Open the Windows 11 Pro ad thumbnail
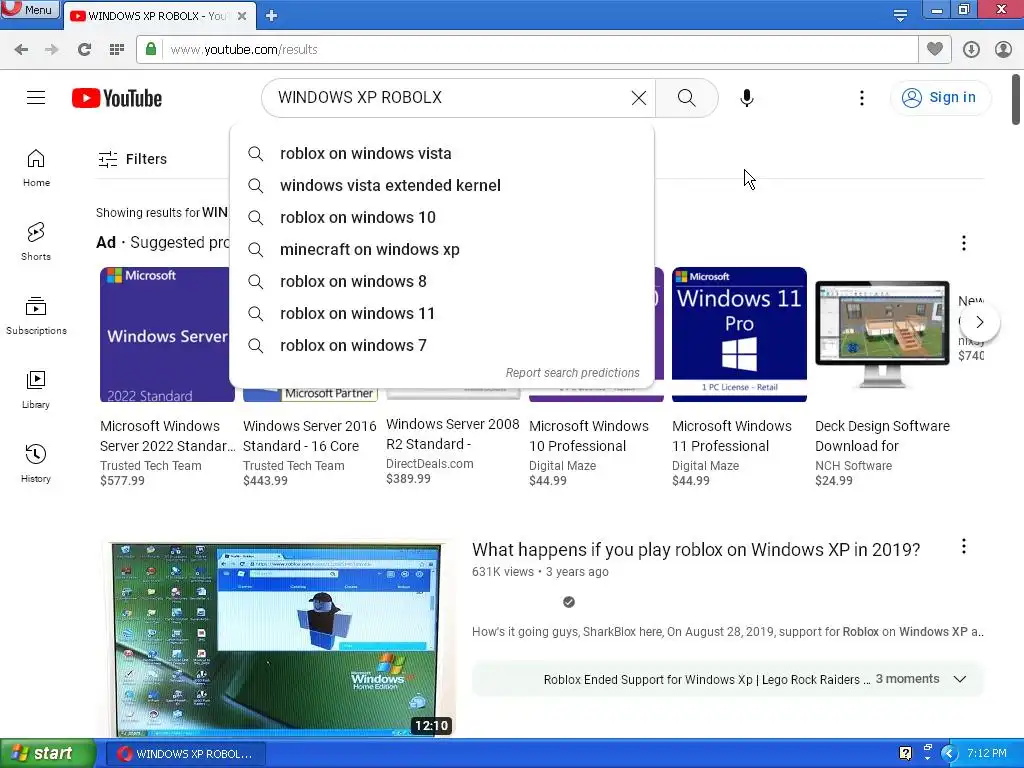The image size is (1024, 768). click(x=739, y=334)
